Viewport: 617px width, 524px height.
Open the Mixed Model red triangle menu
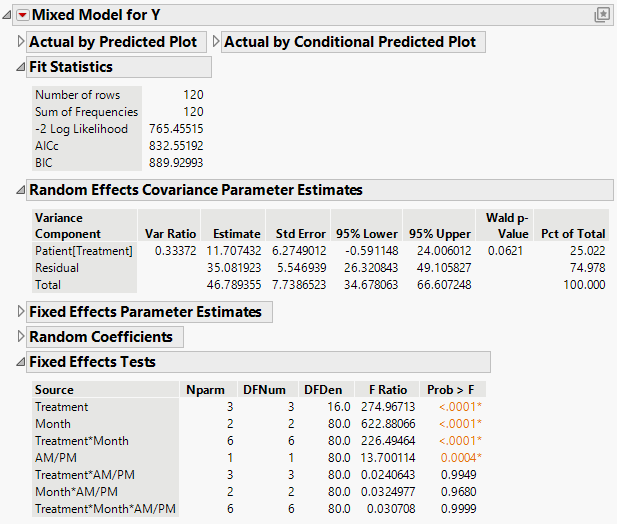tap(23, 15)
